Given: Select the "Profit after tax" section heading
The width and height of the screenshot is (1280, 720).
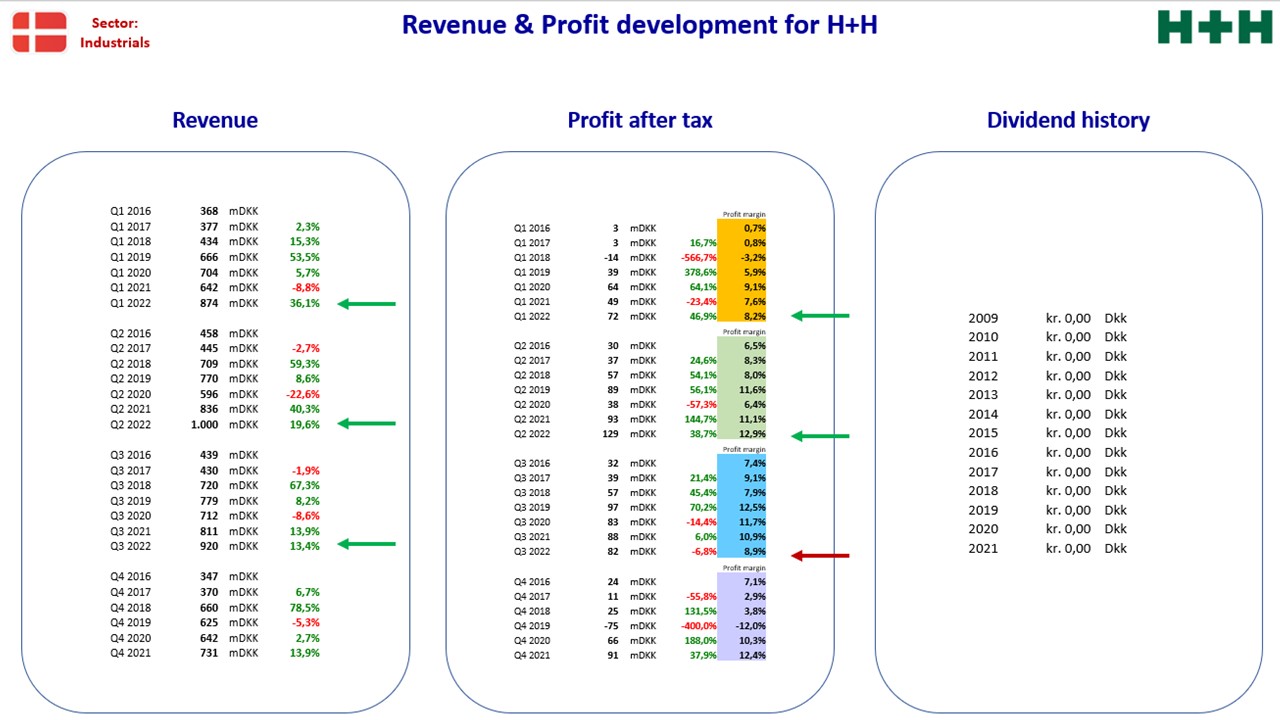Looking at the screenshot, I should (640, 120).
